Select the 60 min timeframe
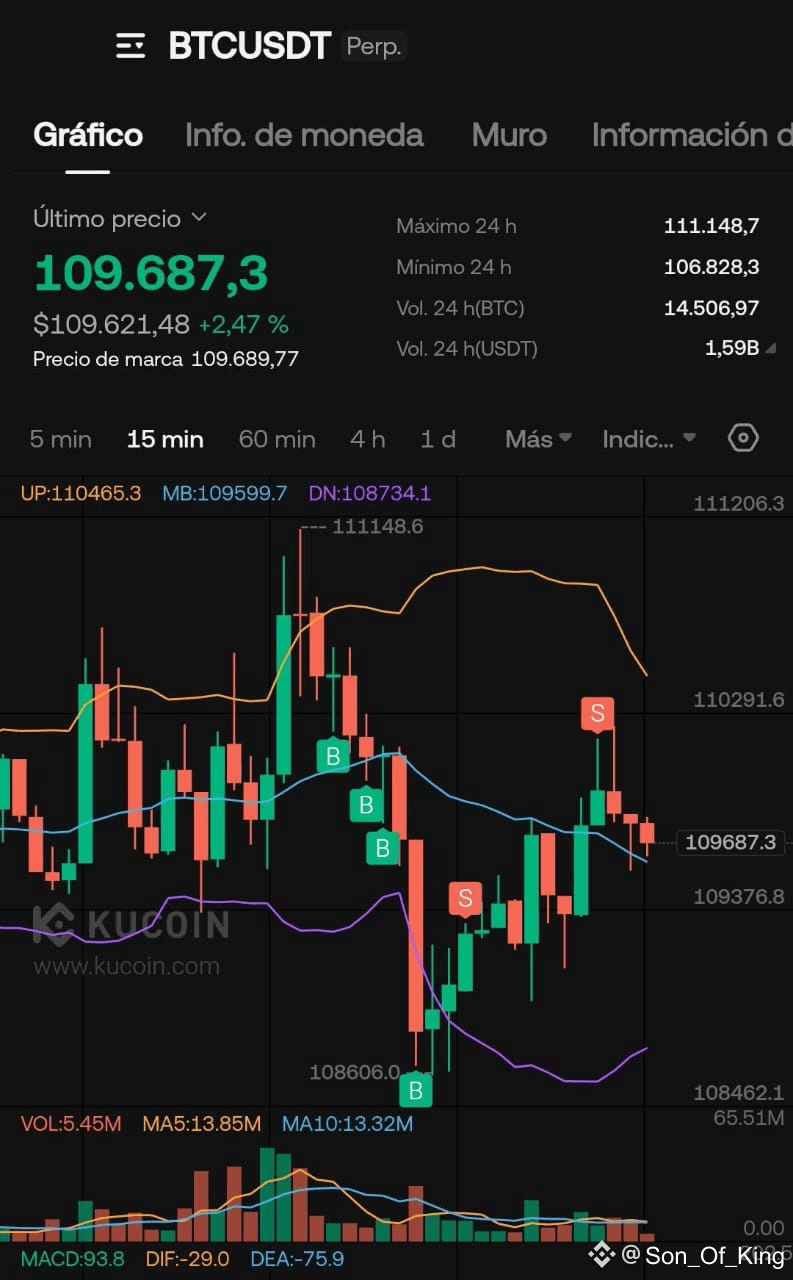This screenshot has width=793, height=1280. [277, 439]
